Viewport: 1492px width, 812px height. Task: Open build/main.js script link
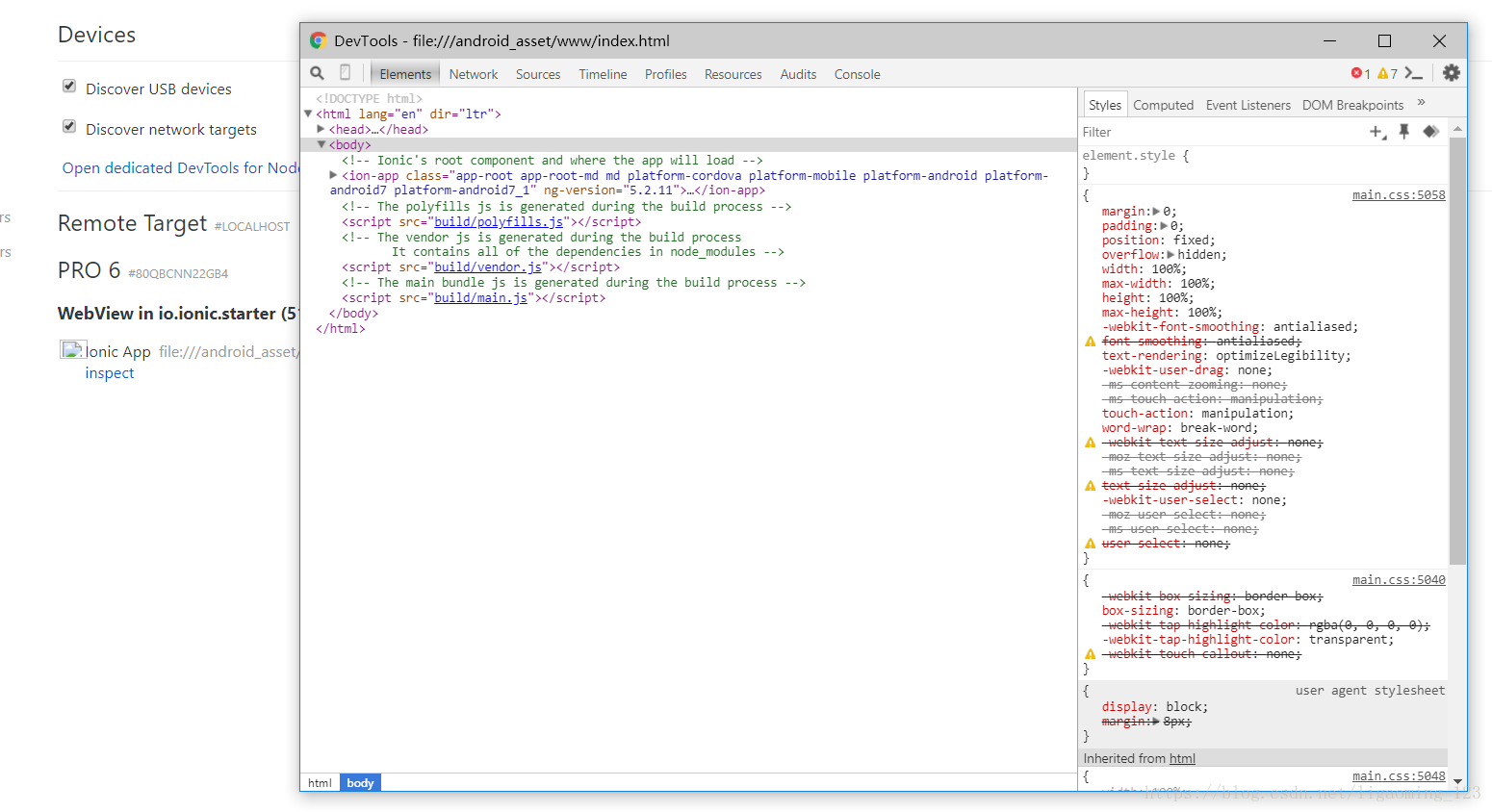pos(480,298)
